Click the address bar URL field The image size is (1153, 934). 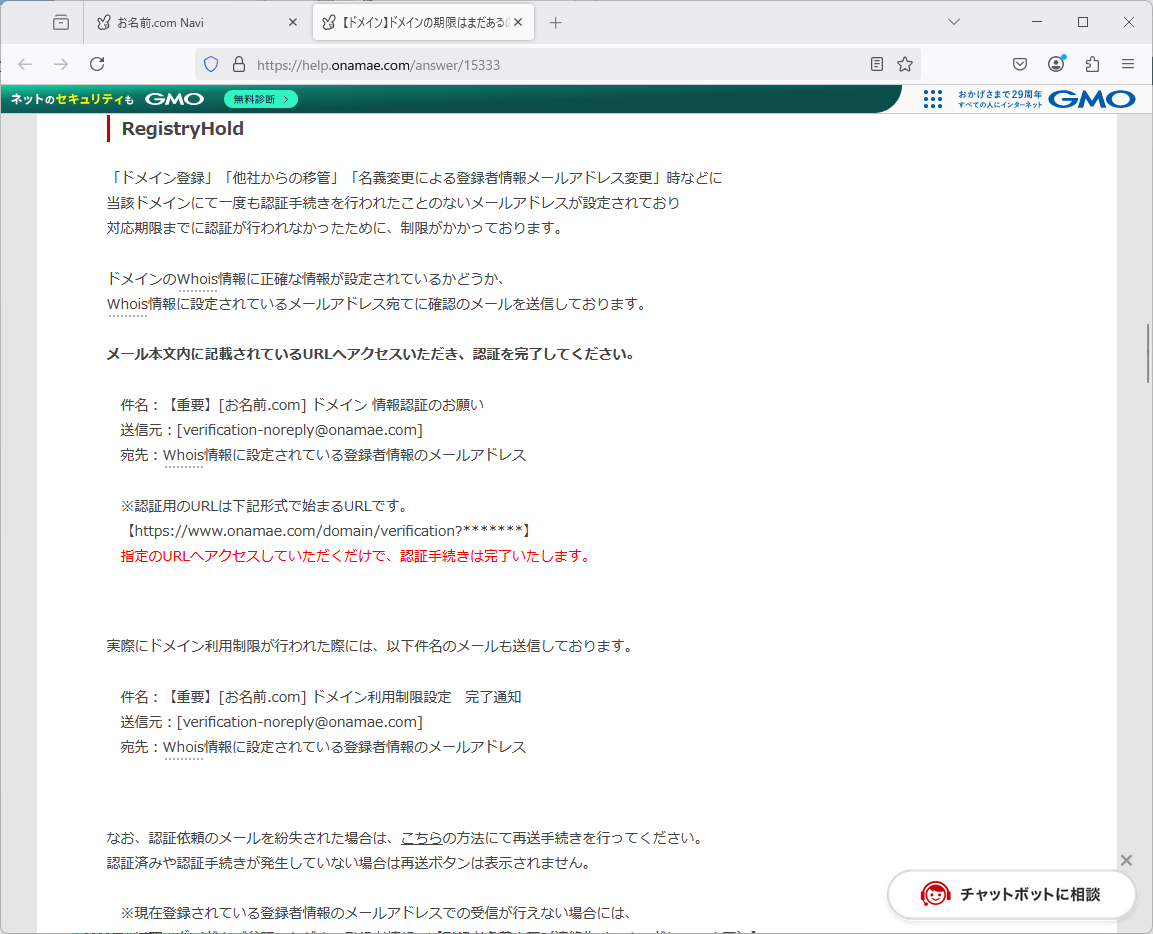pyautogui.click(x=550, y=64)
